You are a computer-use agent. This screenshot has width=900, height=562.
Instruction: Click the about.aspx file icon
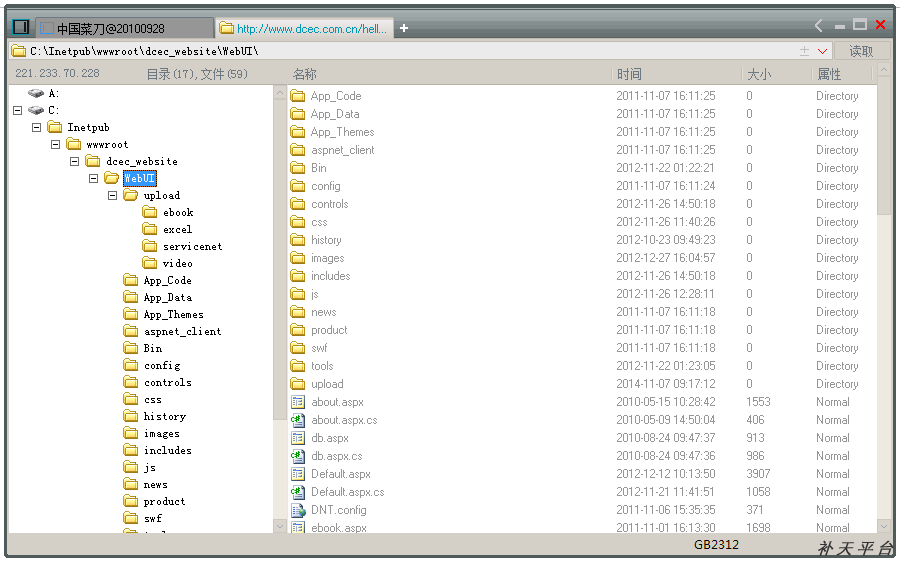pyautogui.click(x=297, y=402)
